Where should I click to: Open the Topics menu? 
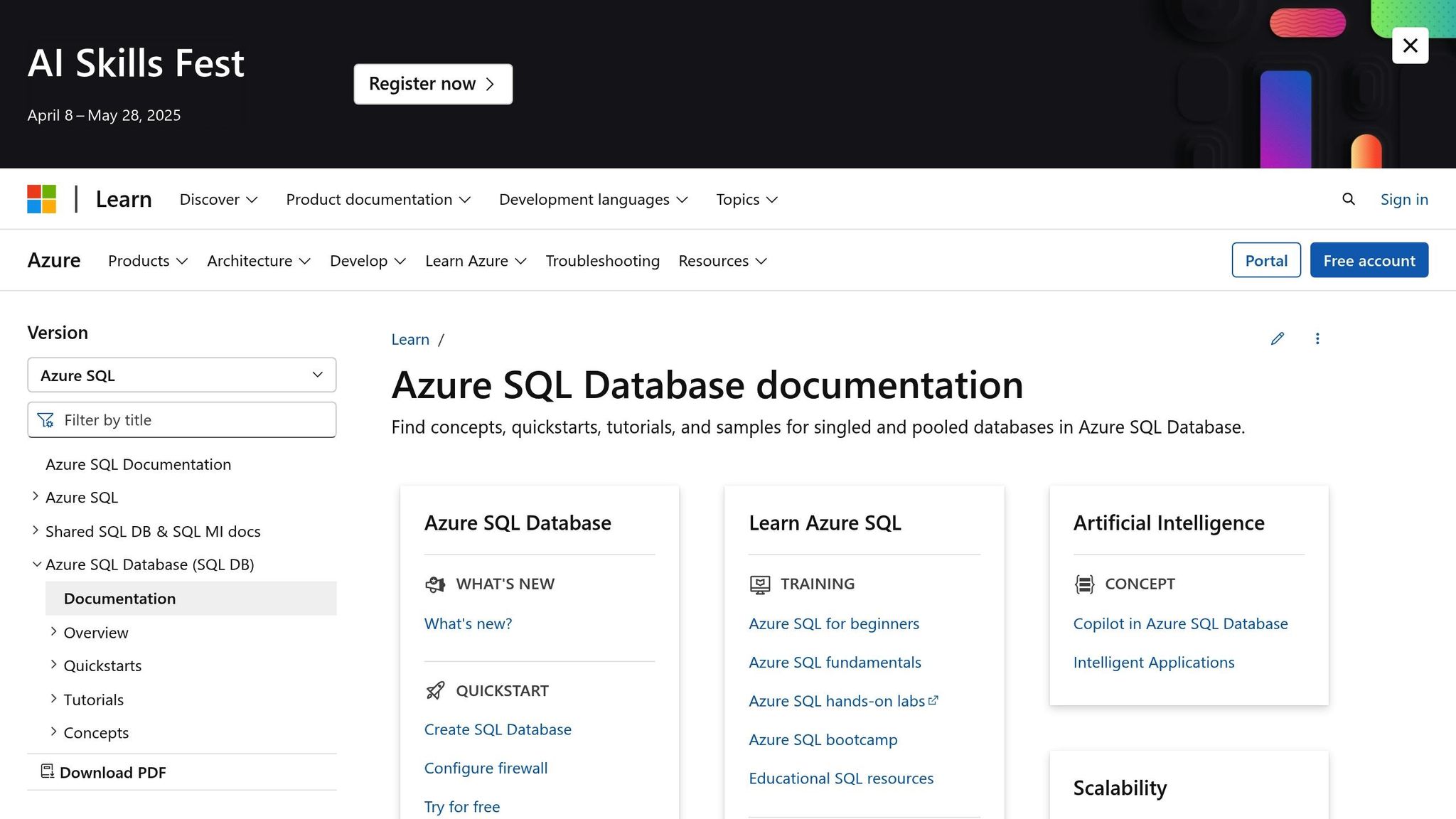click(746, 199)
